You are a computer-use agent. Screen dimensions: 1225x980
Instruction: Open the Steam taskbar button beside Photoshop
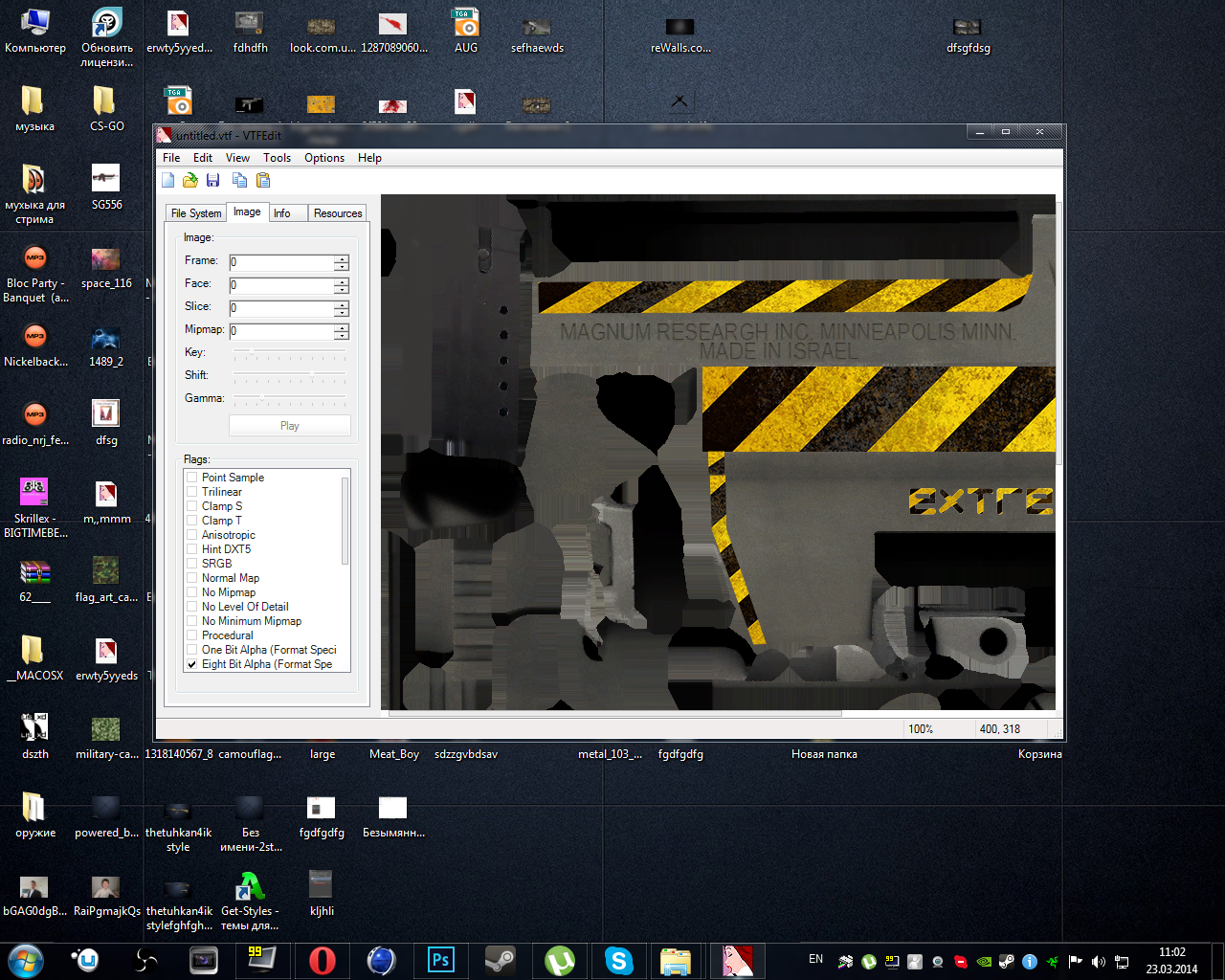point(500,960)
